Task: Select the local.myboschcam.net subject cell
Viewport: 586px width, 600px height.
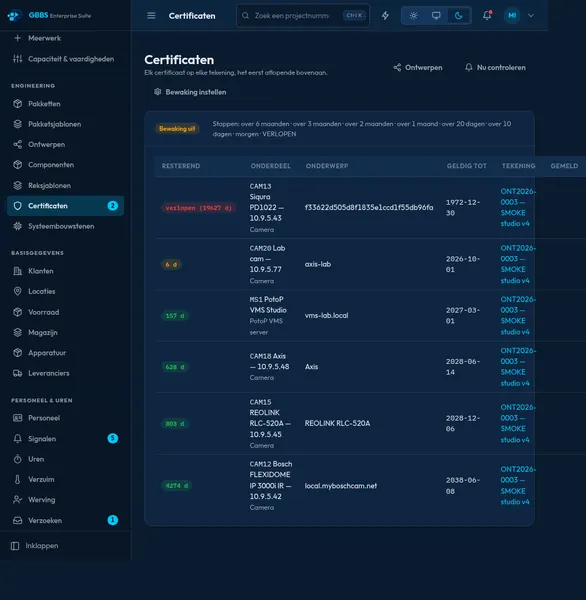Action: (341, 486)
